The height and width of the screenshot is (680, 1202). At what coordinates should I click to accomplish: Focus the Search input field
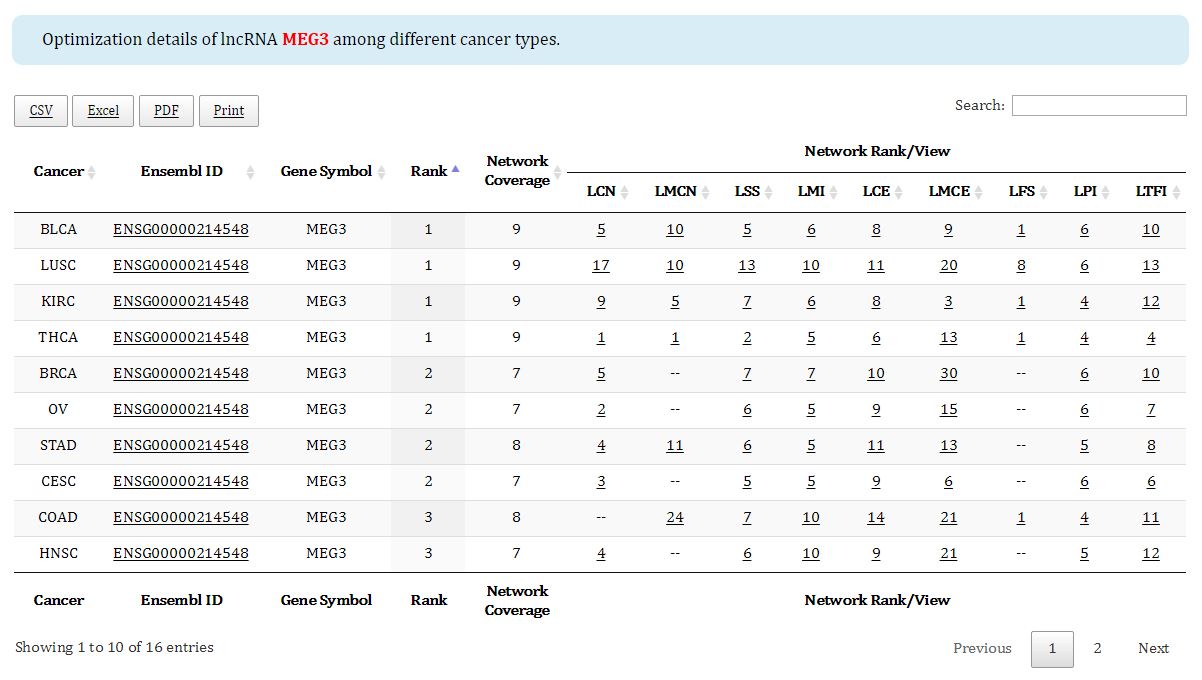(x=1098, y=105)
